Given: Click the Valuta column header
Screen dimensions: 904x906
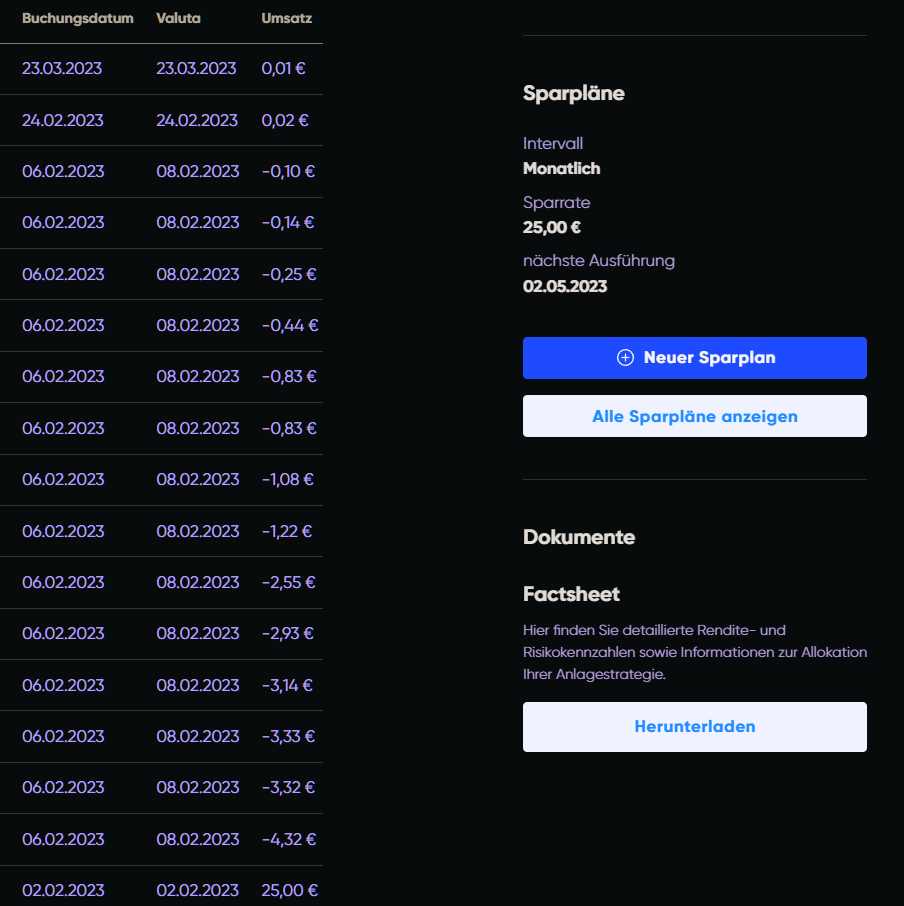Looking at the screenshot, I should tap(178, 18).
